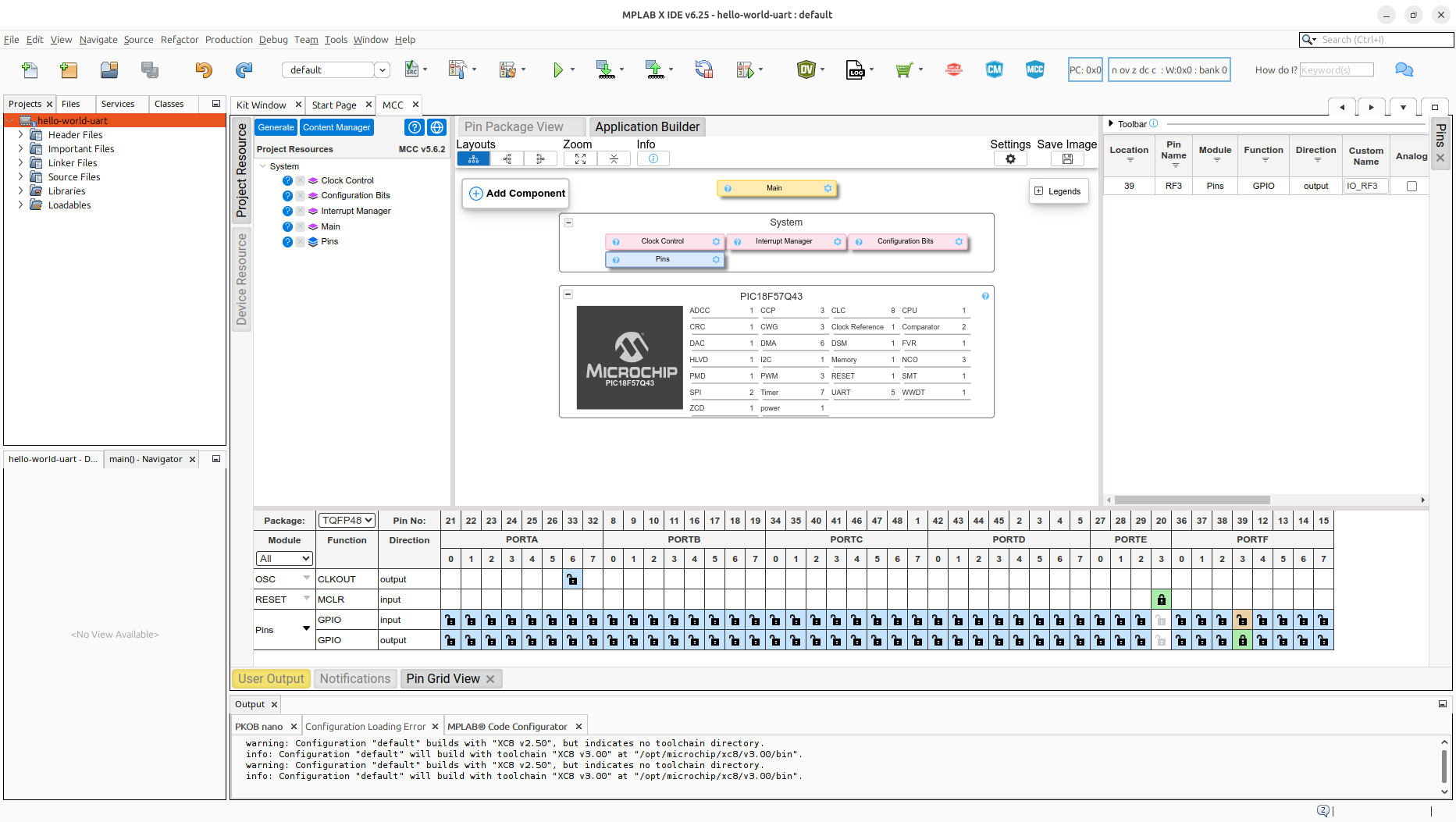Select the Interrupt Manager component block
1456x822 pixels.
click(786, 242)
